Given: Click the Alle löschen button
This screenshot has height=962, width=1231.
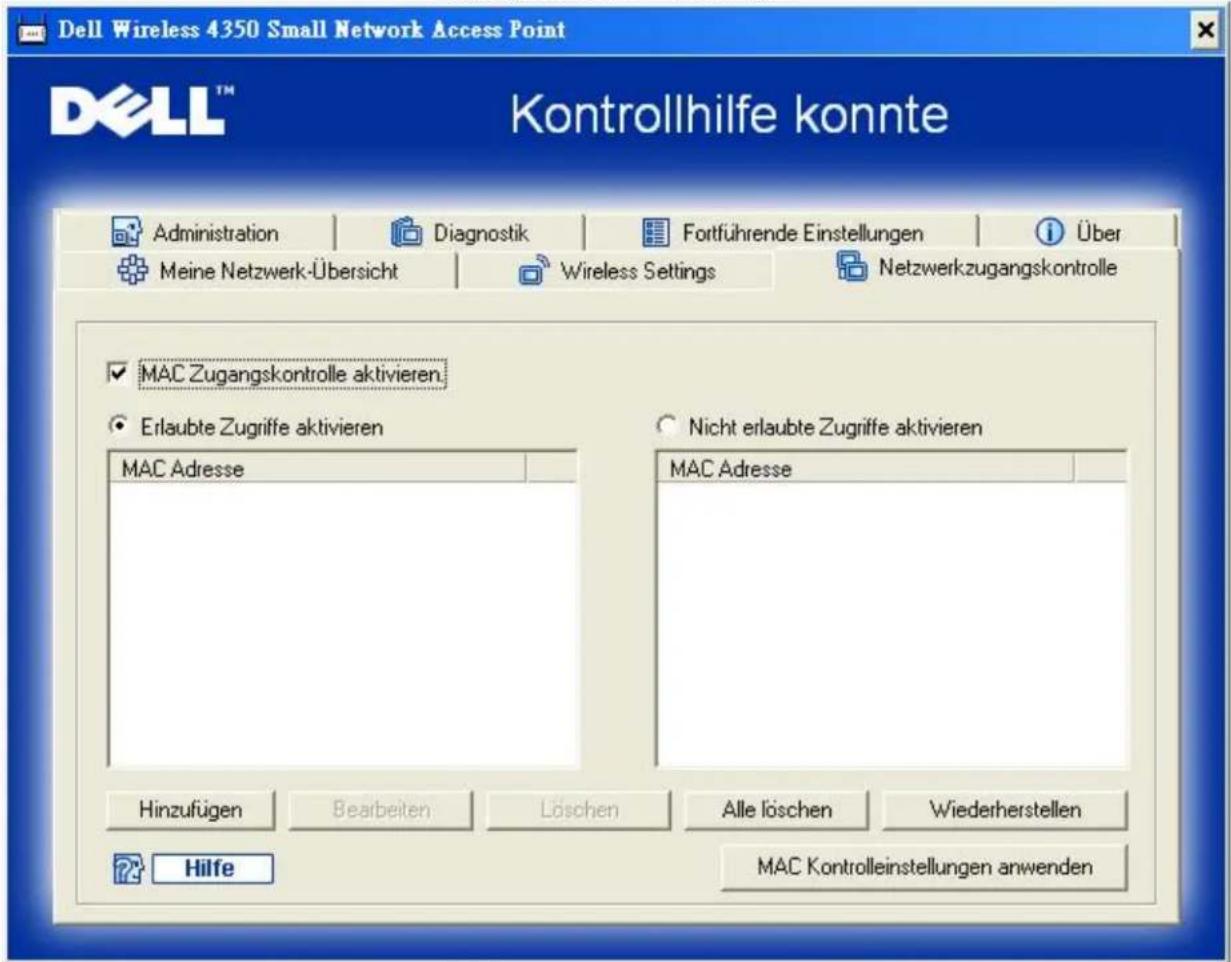Looking at the screenshot, I should [776, 810].
